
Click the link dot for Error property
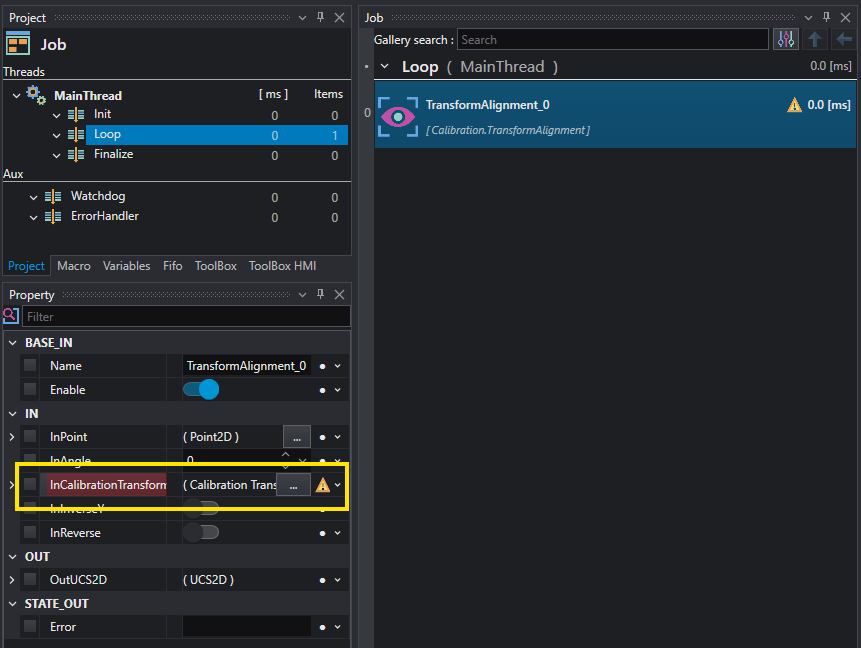coord(322,628)
